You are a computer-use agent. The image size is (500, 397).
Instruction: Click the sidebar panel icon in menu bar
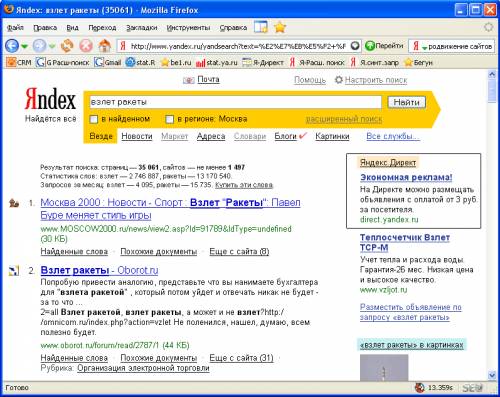coord(261,27)
